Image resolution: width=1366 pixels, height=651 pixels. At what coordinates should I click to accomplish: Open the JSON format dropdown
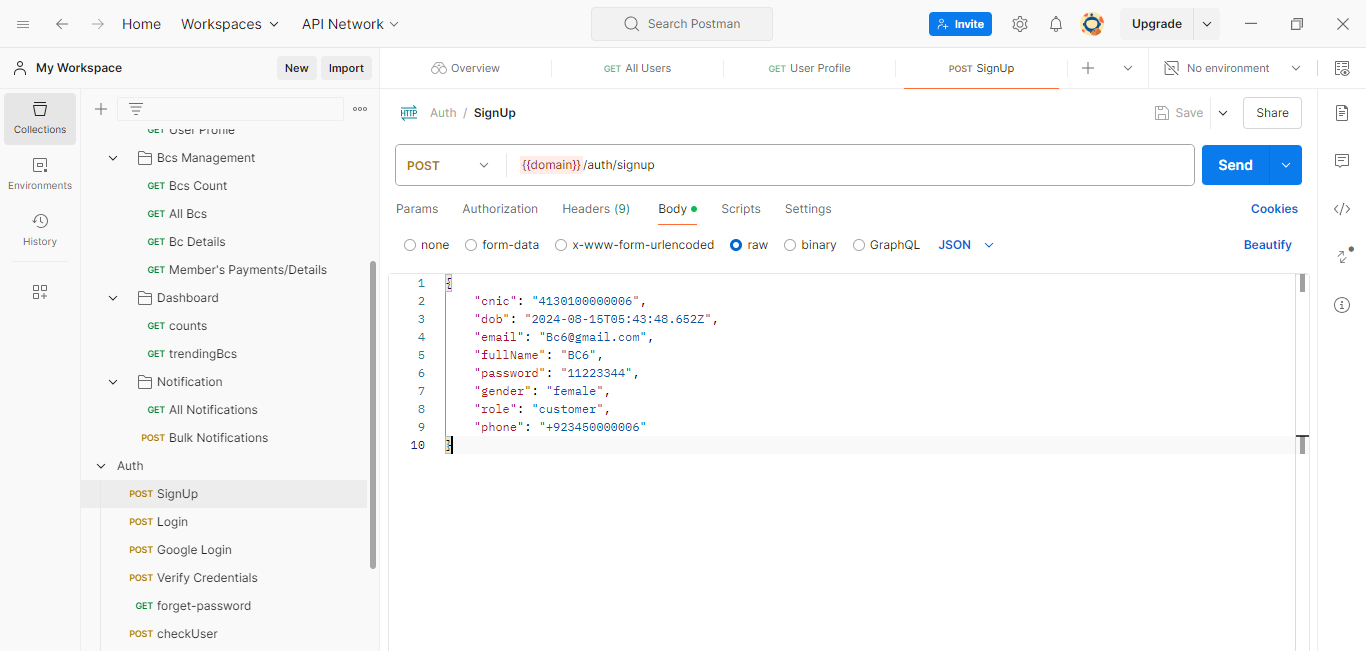click(966, 245)
